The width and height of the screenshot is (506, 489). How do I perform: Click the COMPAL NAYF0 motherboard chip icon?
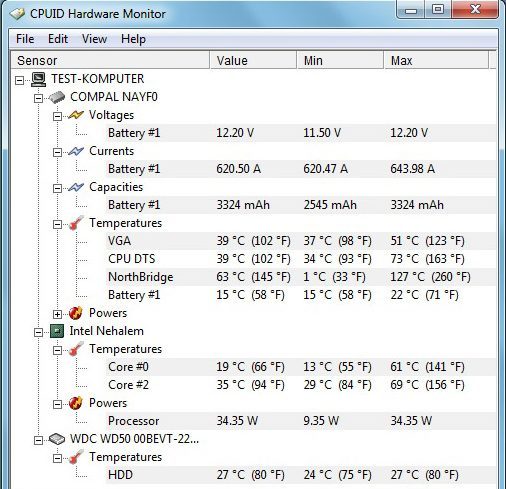[x=57, y=97]
